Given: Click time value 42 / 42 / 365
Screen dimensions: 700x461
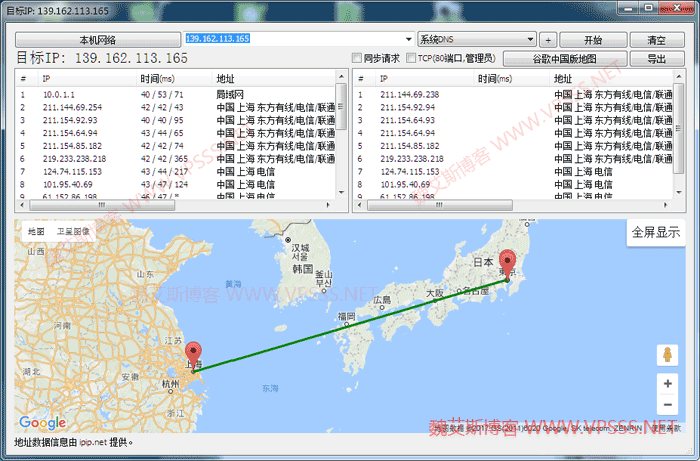Looking at the screenshot, I should pos(164,159).
